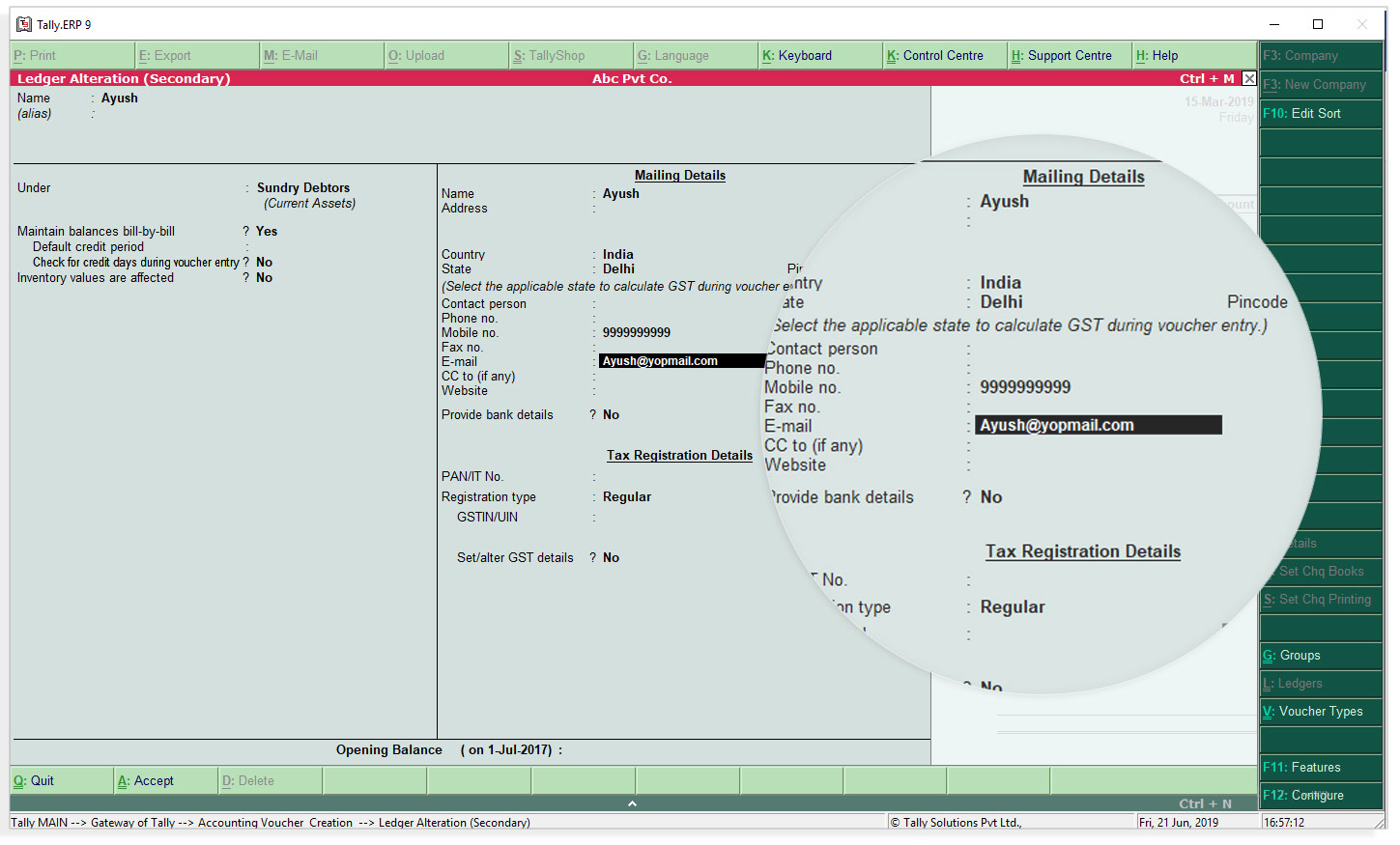The height and width of the screenshot is (845, 1400).
Task: Open F12: Configure
Action: (1321, 796)
